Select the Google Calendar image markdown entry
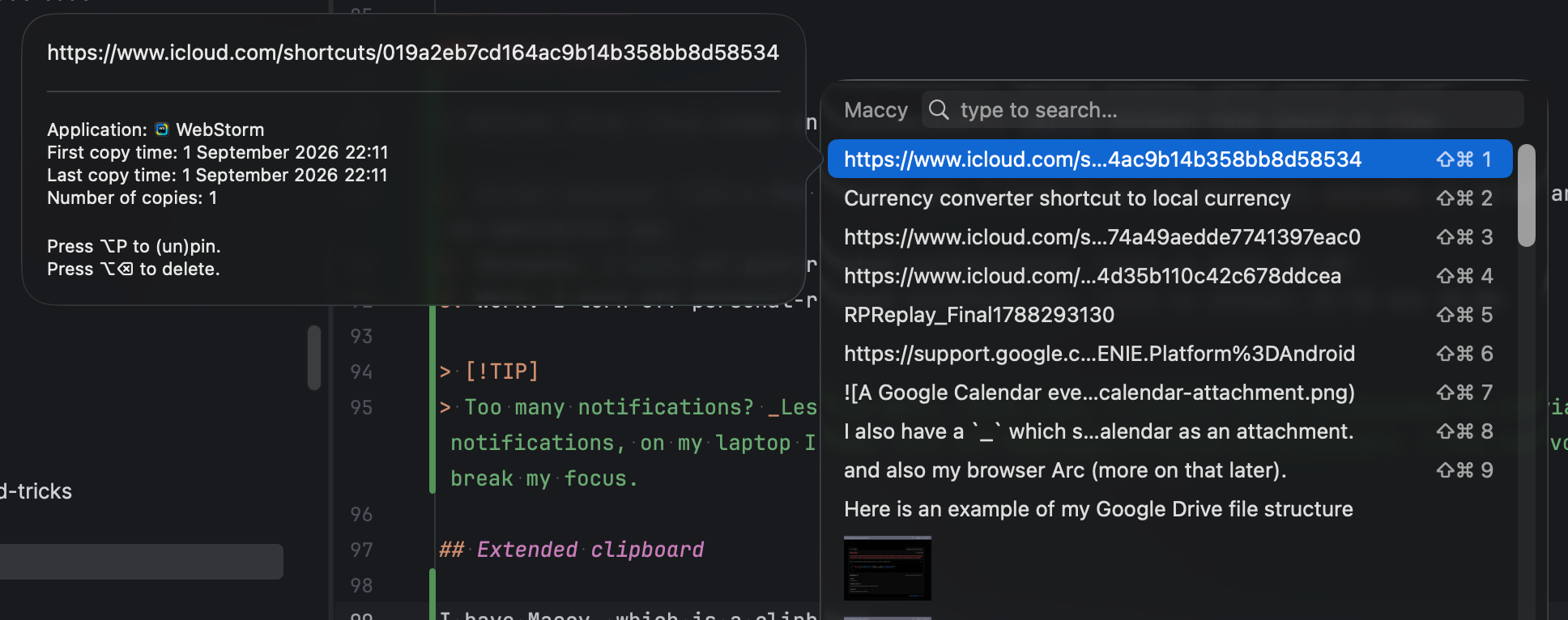The height and width of the screenshot is (620, 1568). pos(1170,393)
